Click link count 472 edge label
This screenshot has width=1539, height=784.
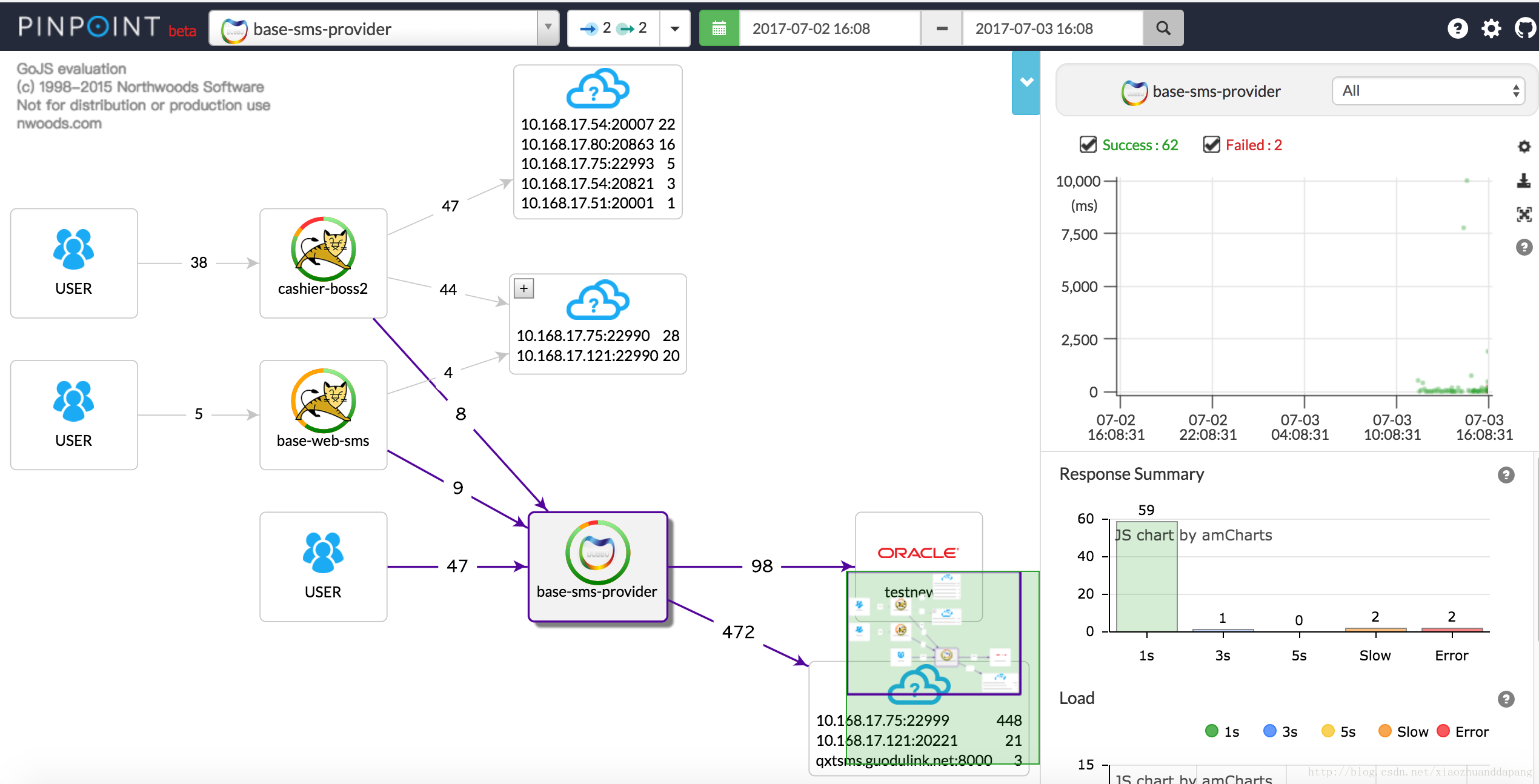(x=738, y=632)
